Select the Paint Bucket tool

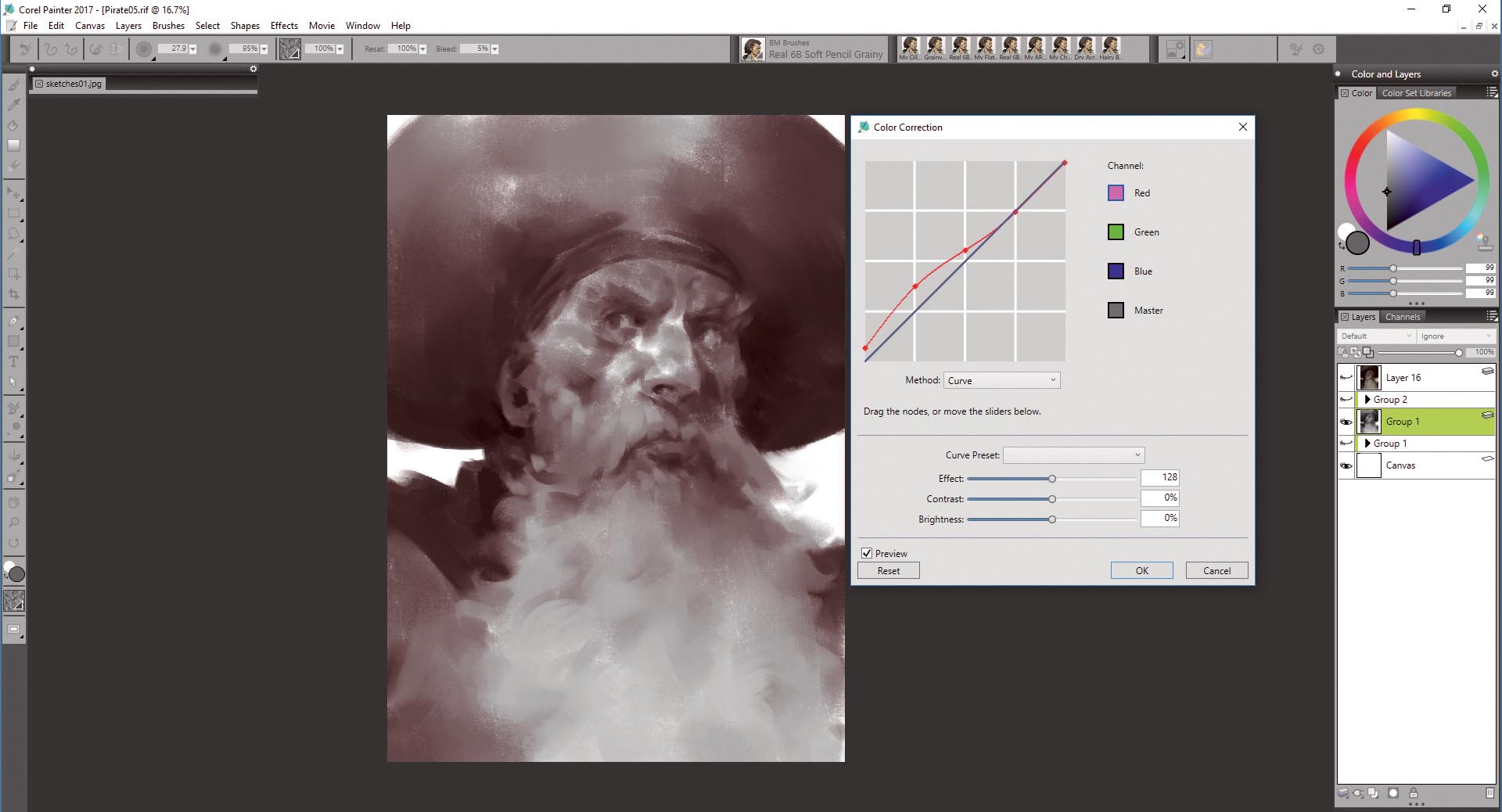[13, 125]
